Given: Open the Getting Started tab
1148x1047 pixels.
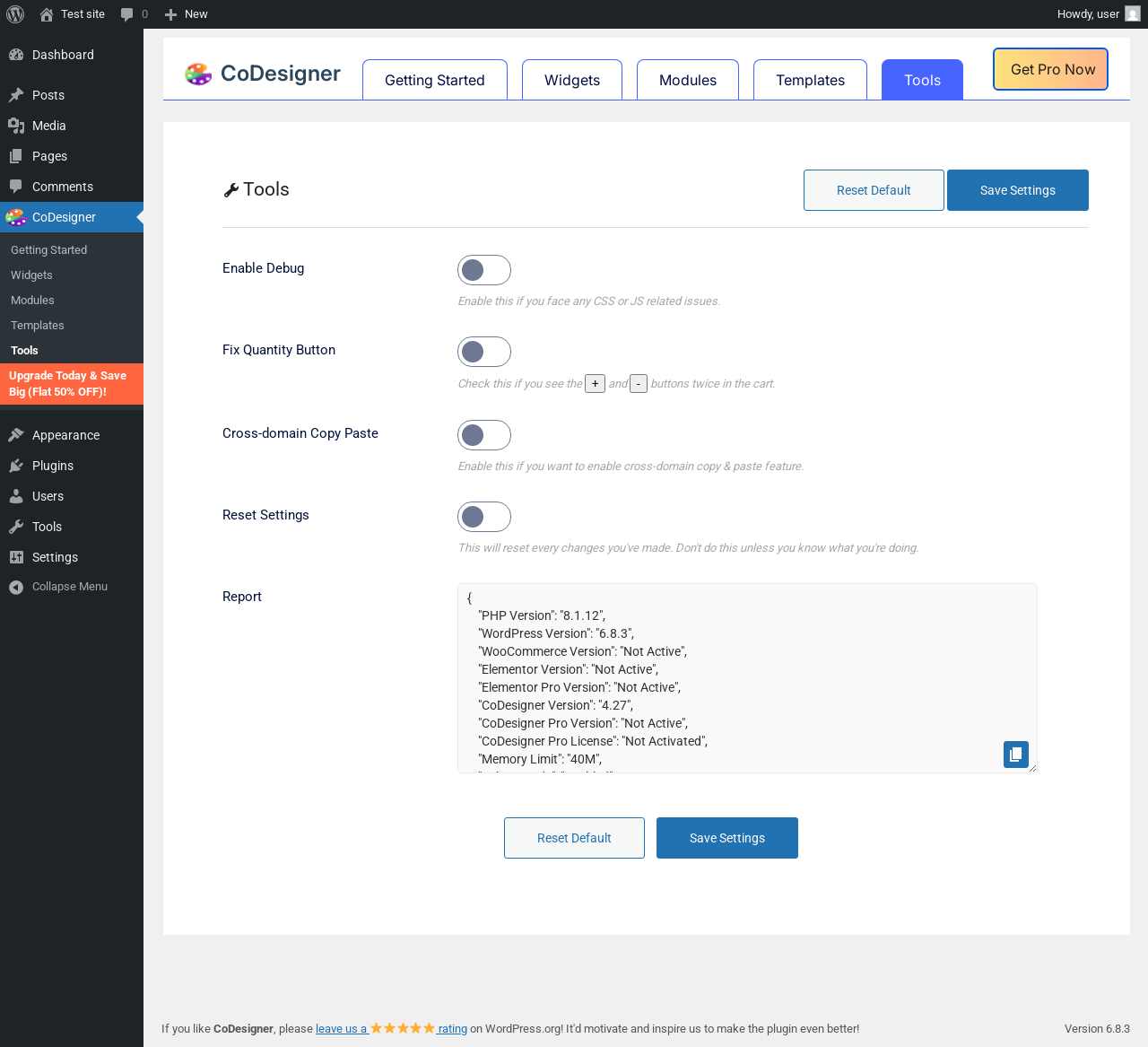Looking at the screenshot, I should point(435,80).
